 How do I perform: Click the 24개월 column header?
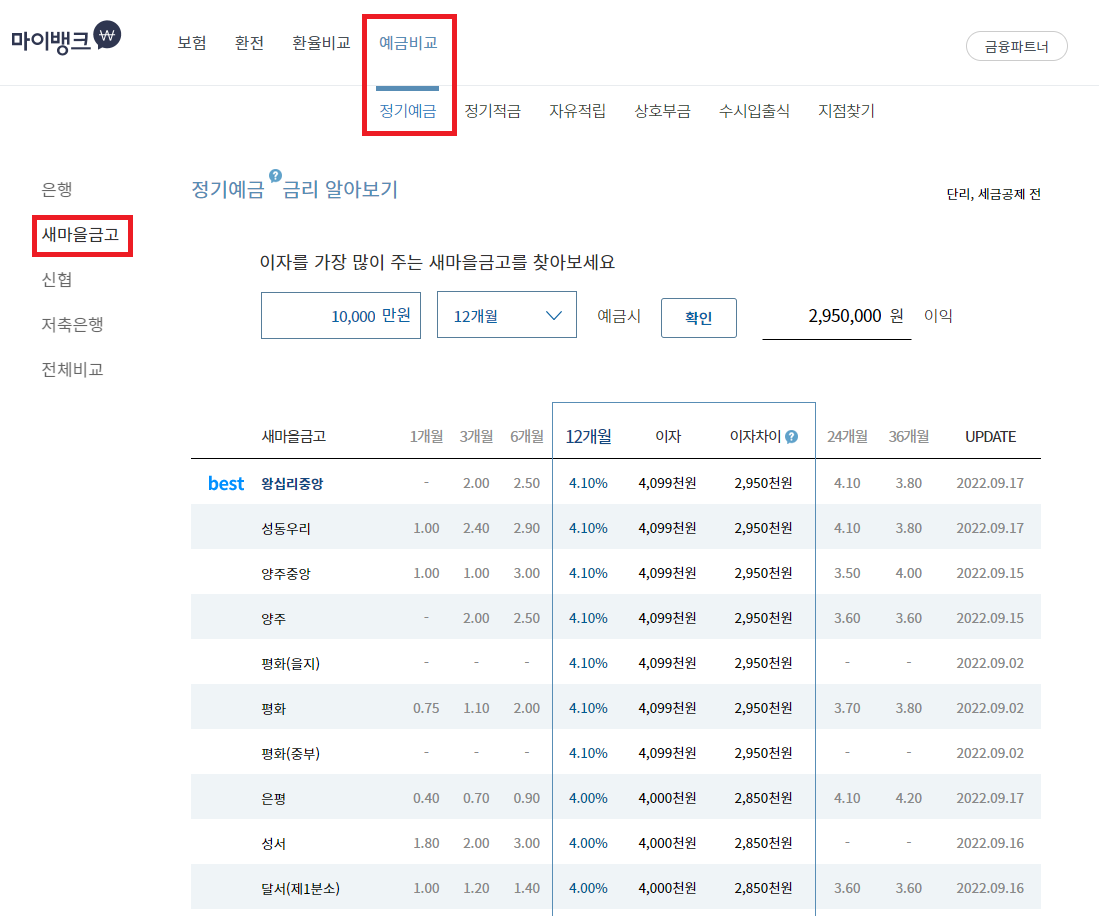click(x=847, y=437)
